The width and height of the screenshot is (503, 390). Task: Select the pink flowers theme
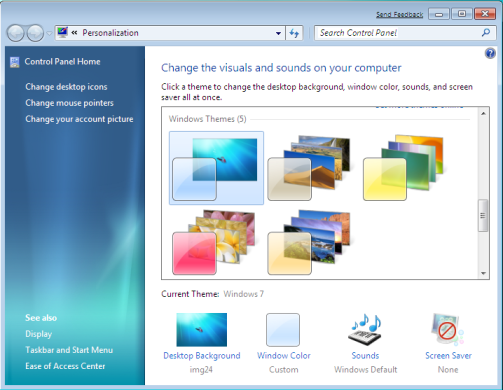[x=214, y=242]
